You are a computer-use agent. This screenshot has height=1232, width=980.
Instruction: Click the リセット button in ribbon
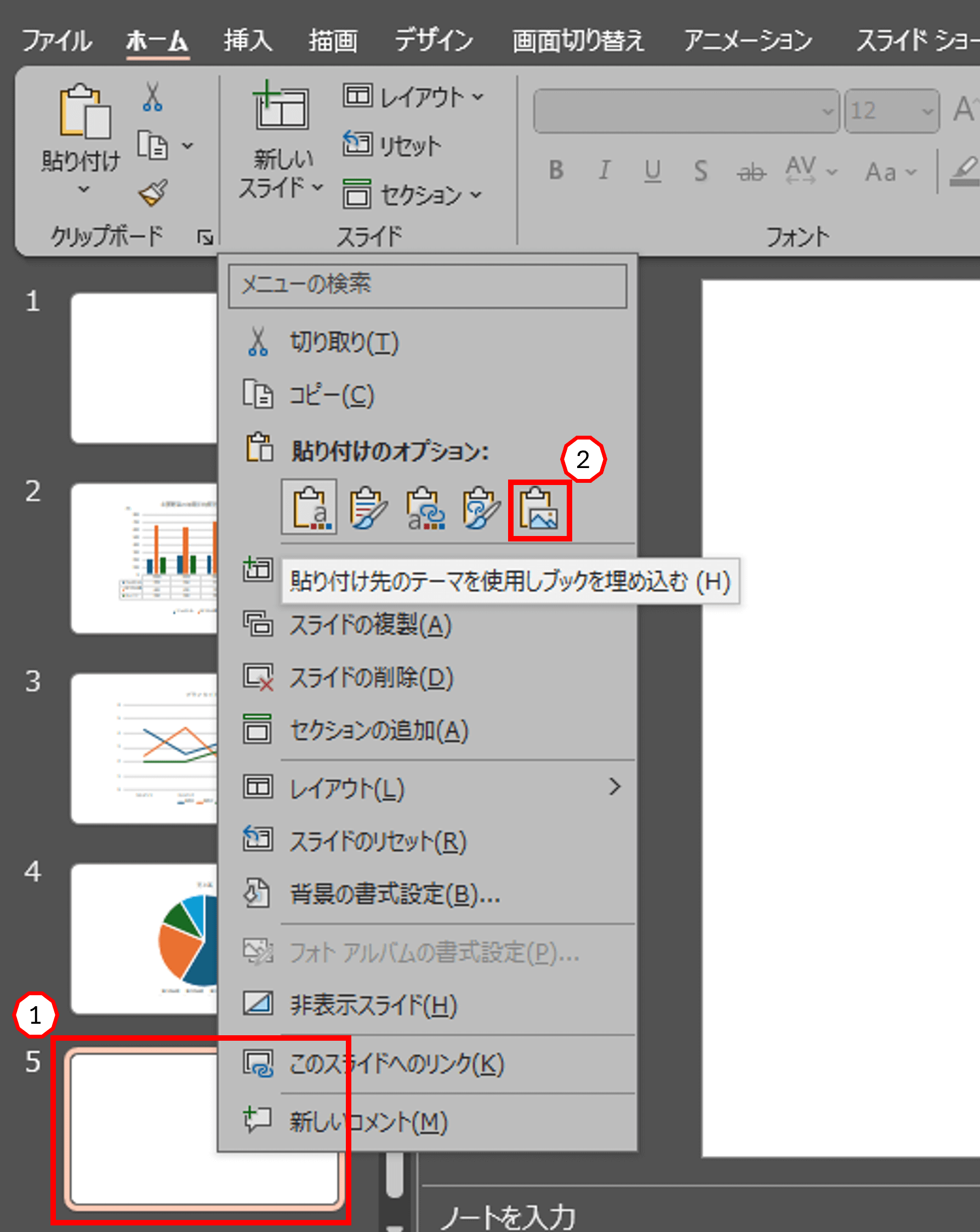point(392,145)
